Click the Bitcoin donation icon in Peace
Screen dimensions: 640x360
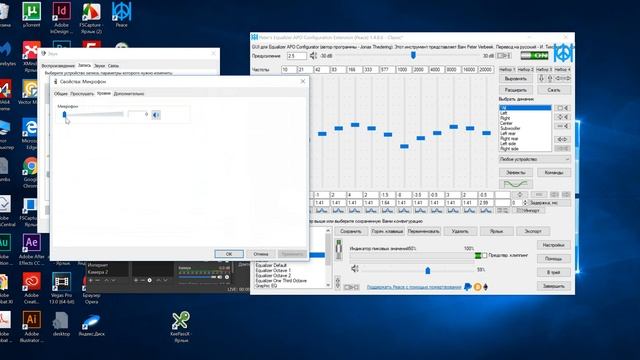(x=477, y=287)
